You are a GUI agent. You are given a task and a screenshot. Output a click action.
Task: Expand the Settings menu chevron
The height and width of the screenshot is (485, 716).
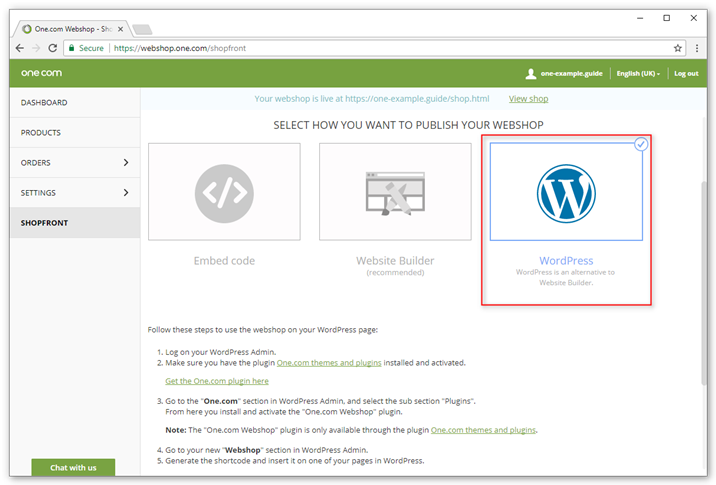pyautogui.click(x=126, y=193)
